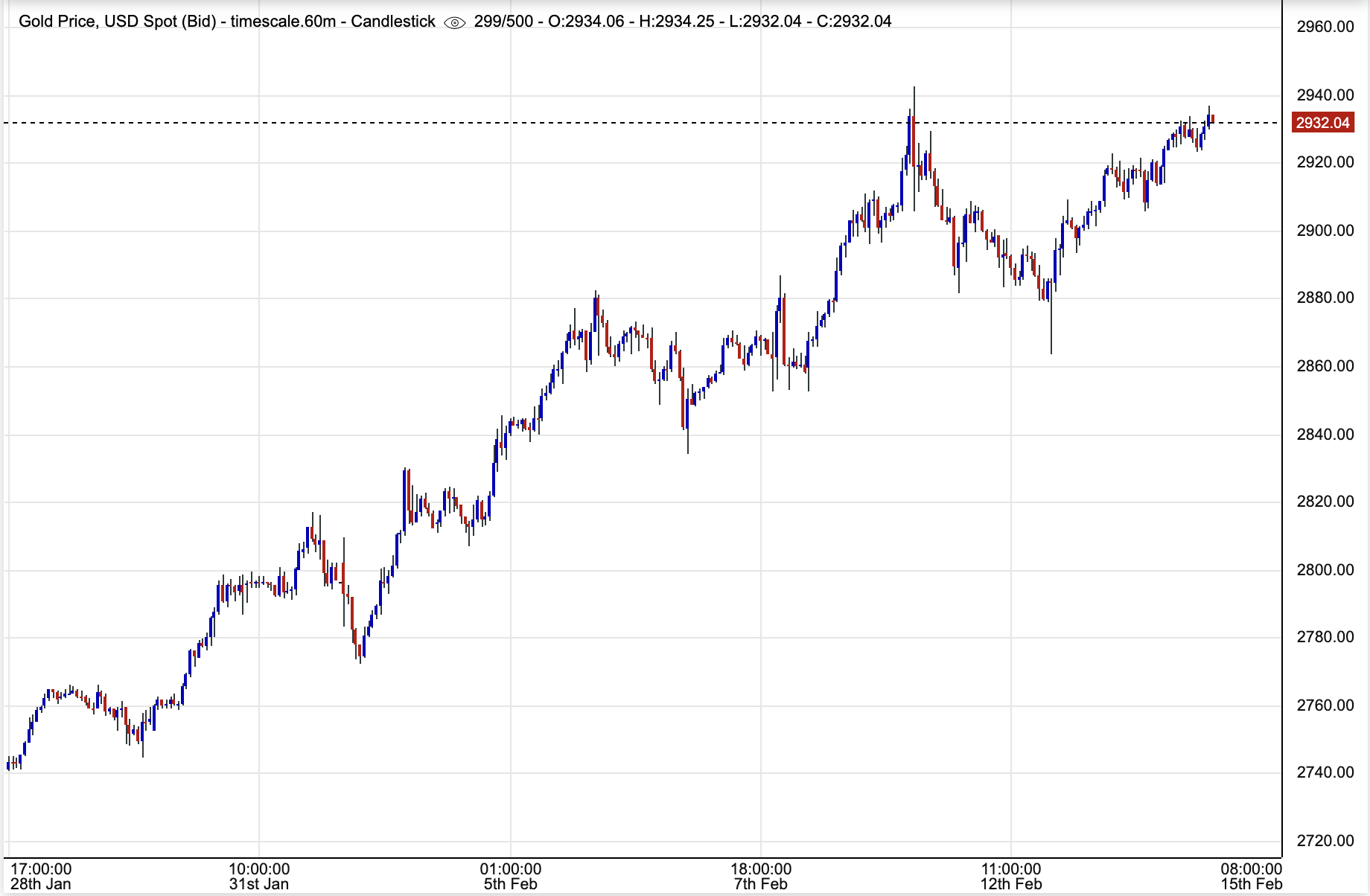Toggle the eye visibility icon in chart title
The height and width of the screenshot is (896, 1370).
click(x=454, y=22)
